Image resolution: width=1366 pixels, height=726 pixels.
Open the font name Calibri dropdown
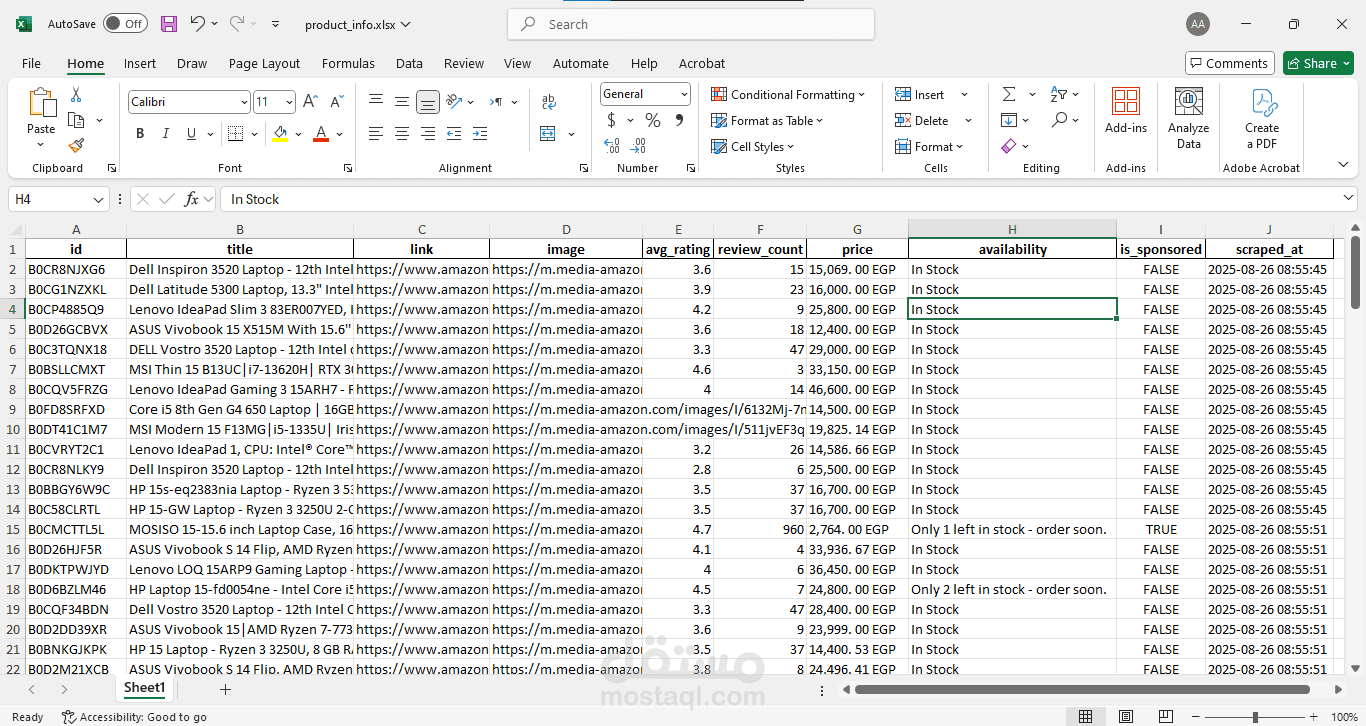pyautogui.click(x=244, y=102)
